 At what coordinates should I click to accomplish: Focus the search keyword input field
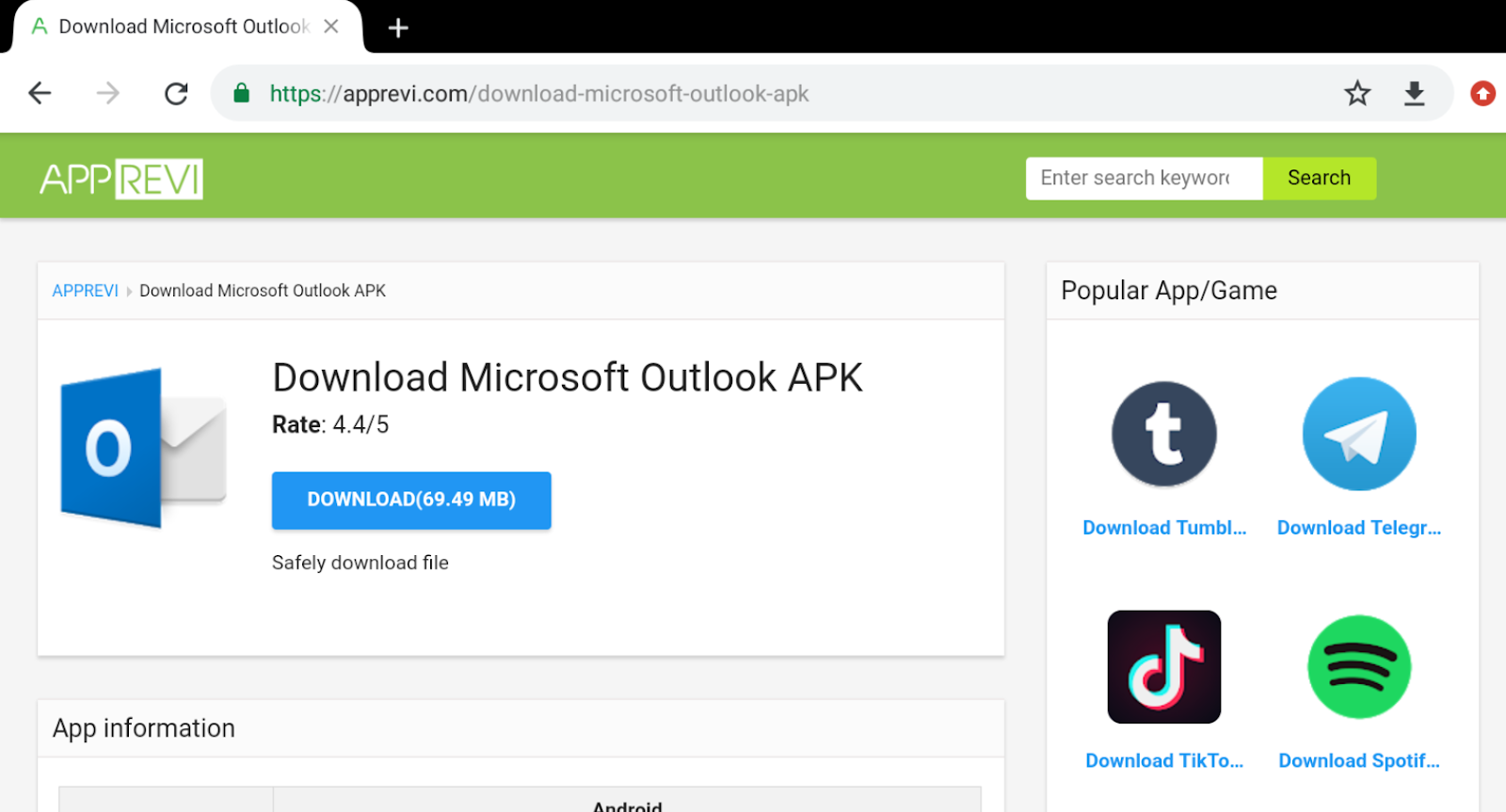click(1144, 178)
